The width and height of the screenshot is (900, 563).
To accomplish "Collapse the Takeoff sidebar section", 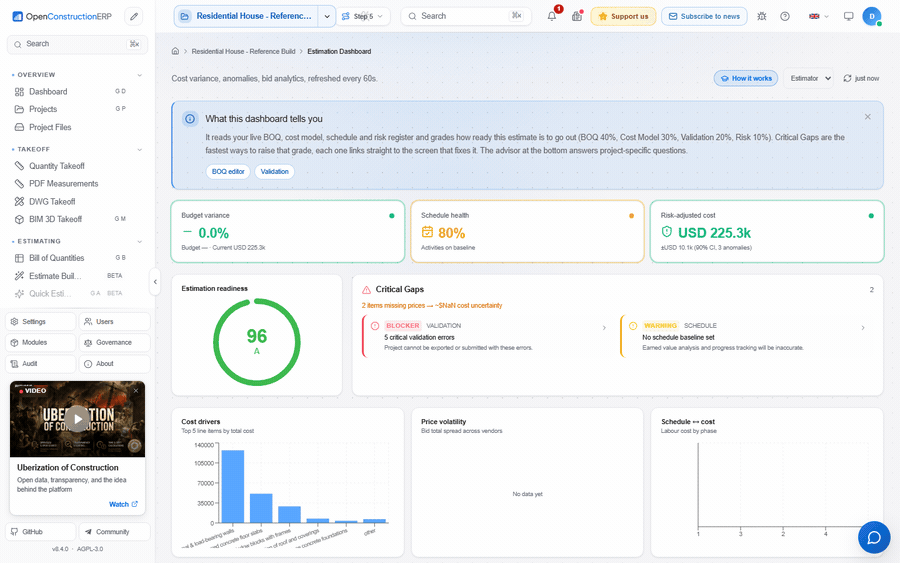I will pyautogui.click(x=139, y=149).
